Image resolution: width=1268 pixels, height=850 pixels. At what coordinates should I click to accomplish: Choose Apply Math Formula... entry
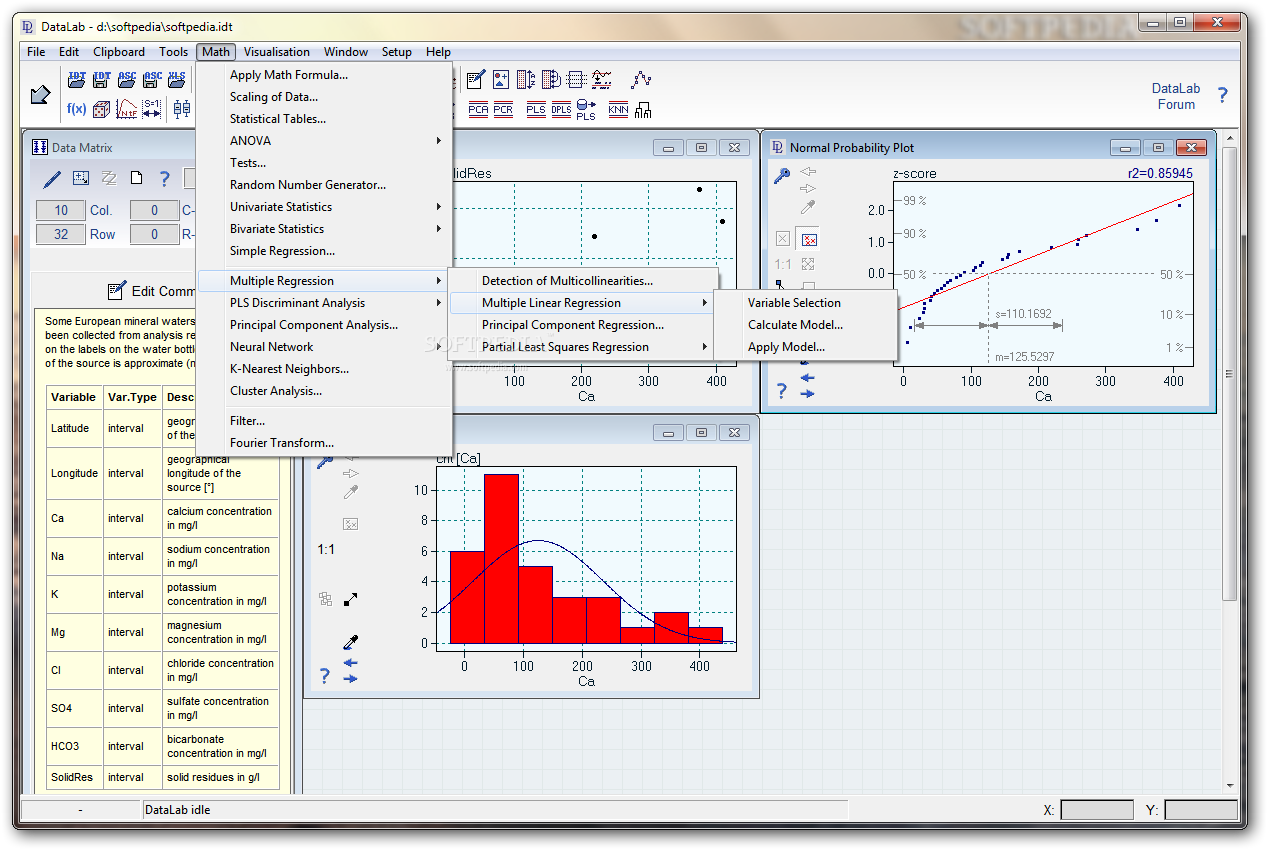click(x=324, y=75)
